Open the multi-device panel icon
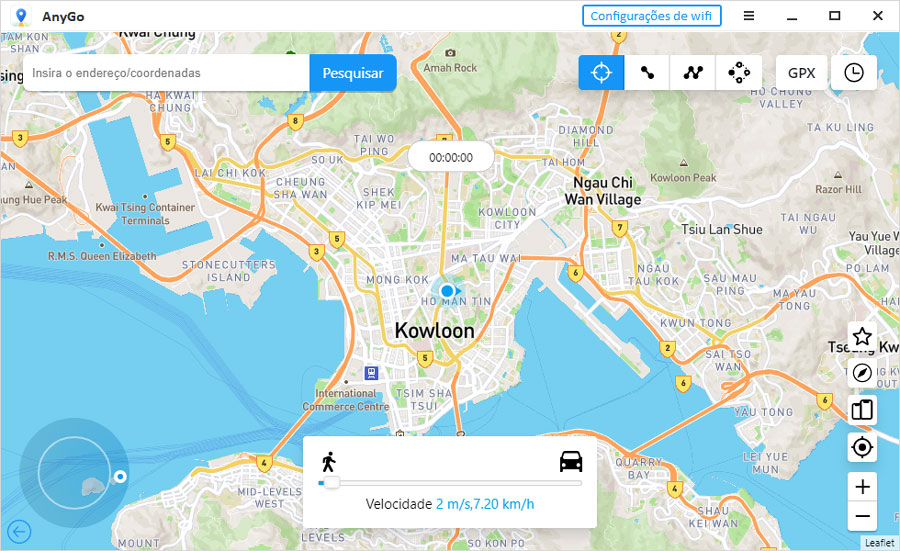900x551 pixels. point(862,410)
